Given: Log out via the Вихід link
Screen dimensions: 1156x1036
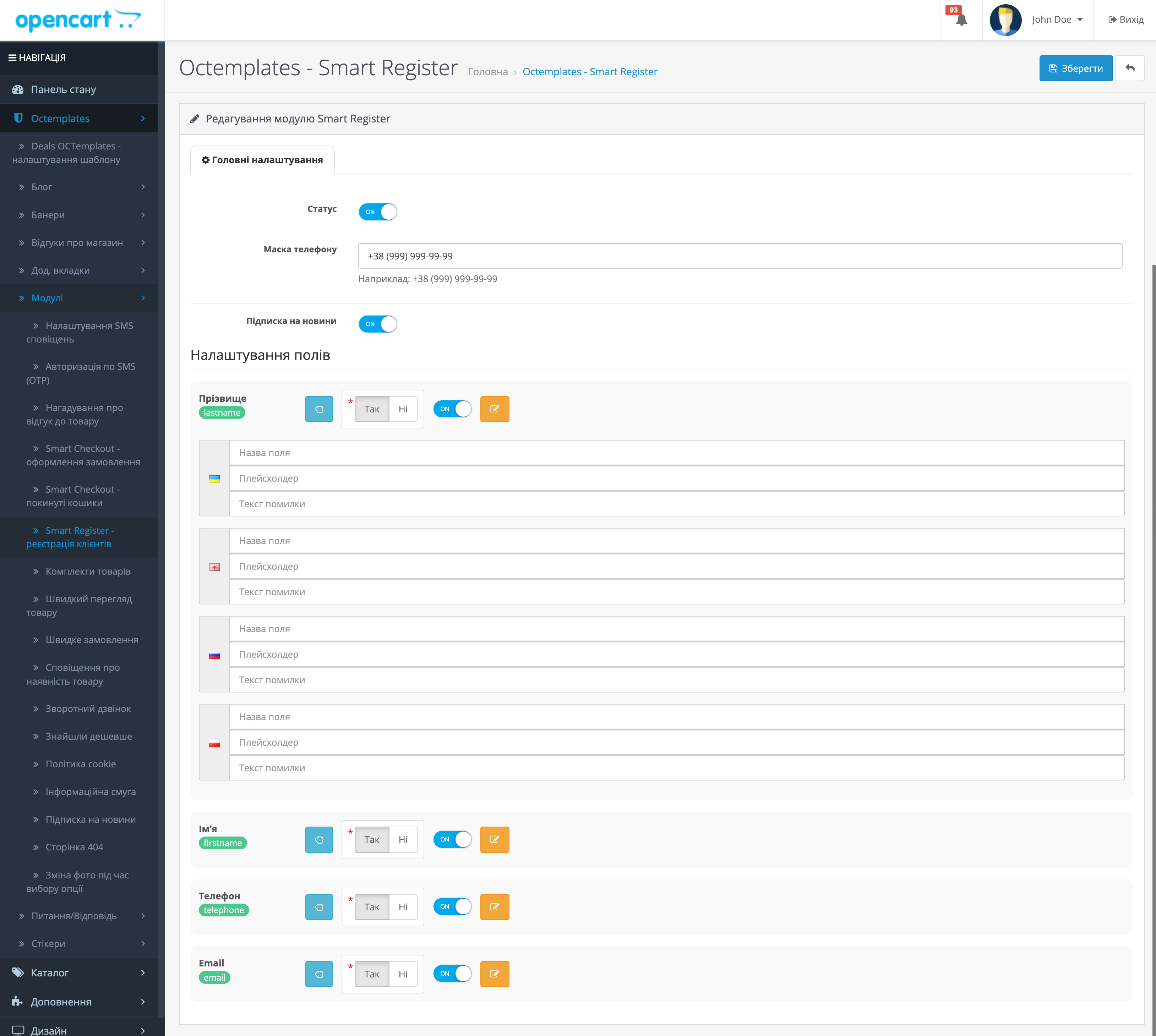Looking at the screenshot, I should point(1125,20).
